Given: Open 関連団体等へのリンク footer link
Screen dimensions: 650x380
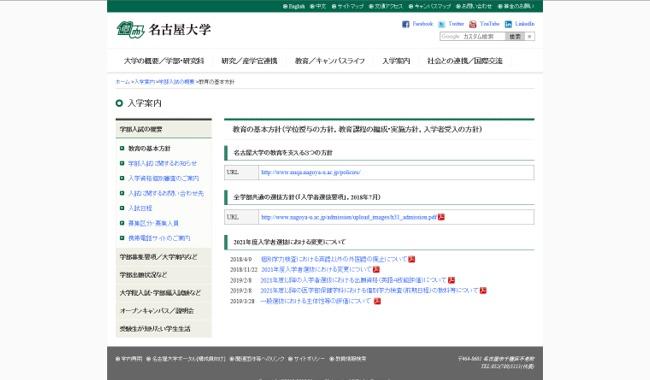Looking at the screenshot, I should tap(260, 358).
